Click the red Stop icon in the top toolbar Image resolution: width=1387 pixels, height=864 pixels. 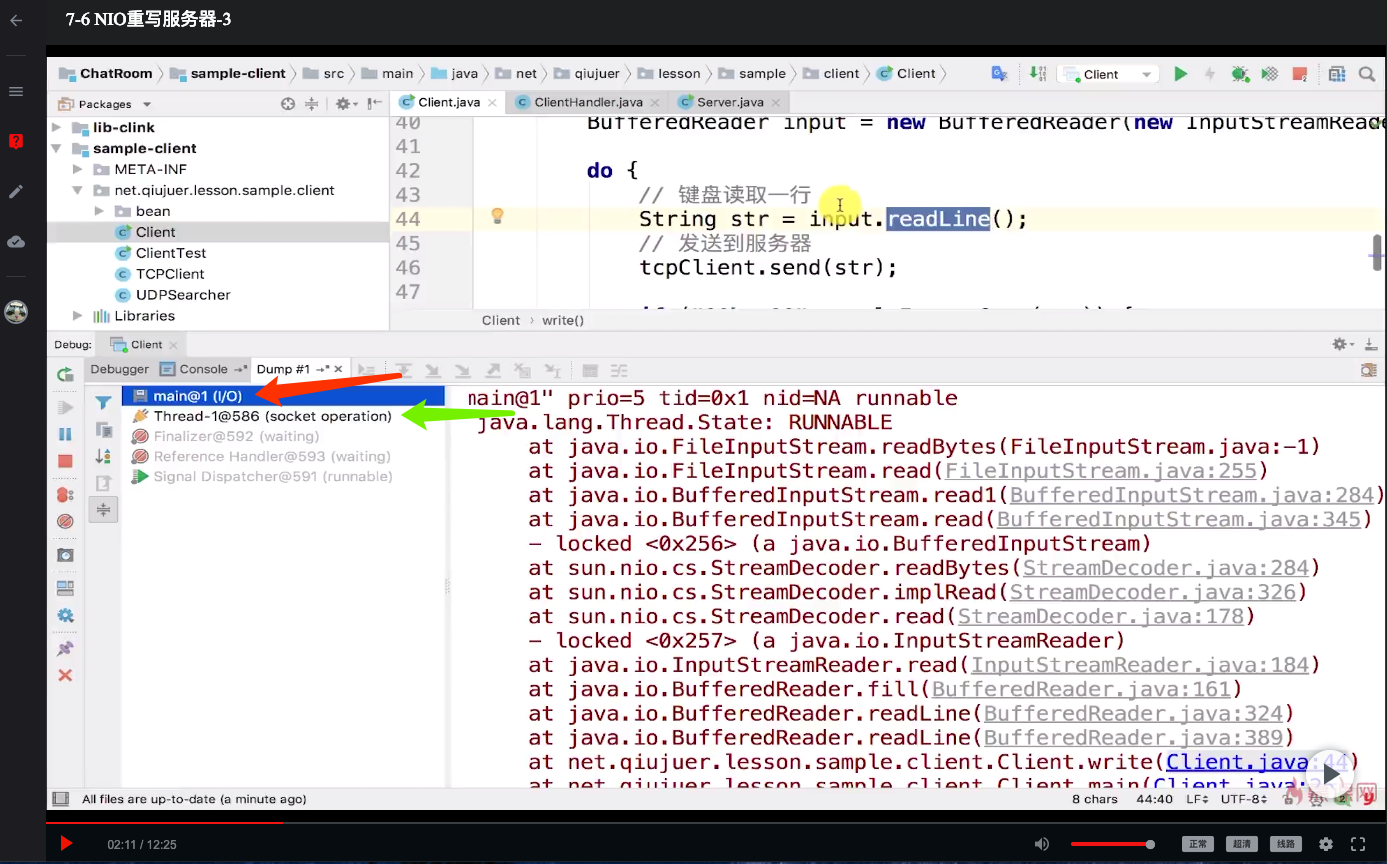pos(1299,74)
